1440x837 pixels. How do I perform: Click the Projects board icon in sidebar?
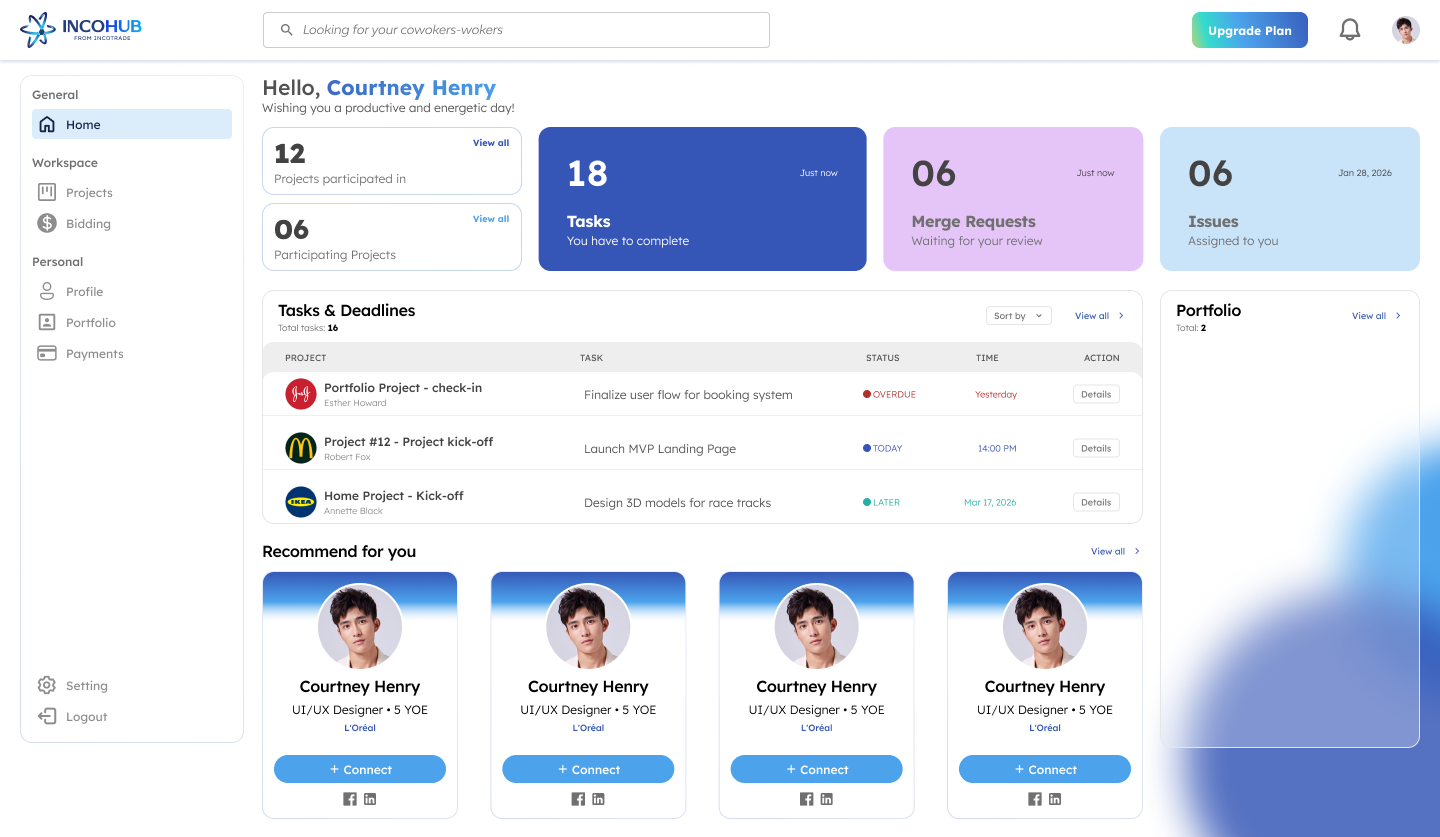pyautogui.click(x=47, y=192)
